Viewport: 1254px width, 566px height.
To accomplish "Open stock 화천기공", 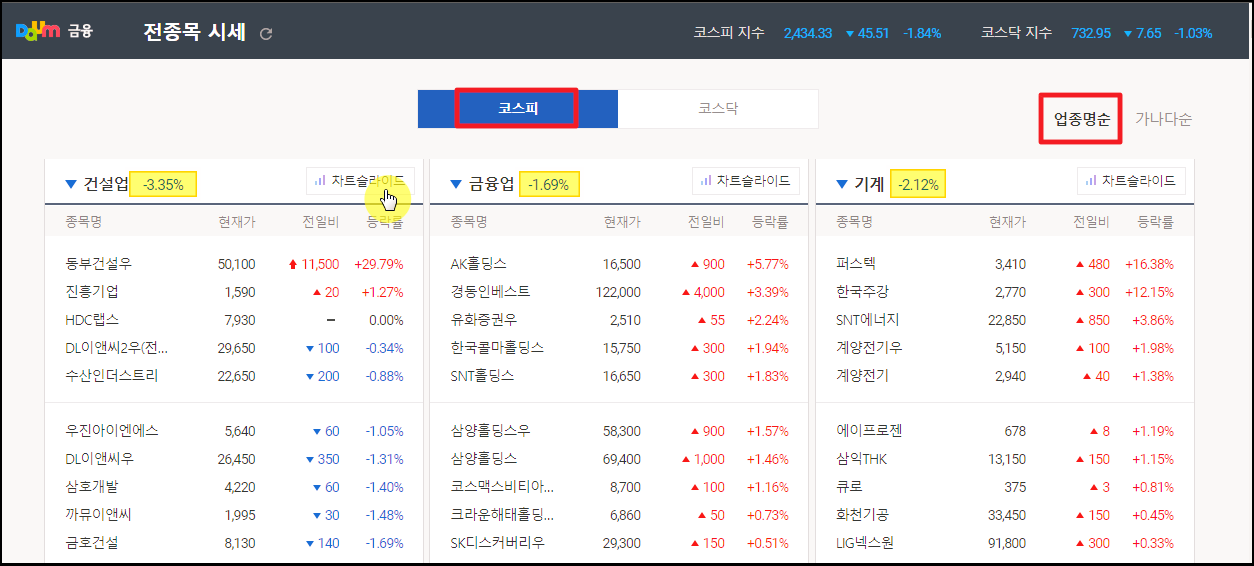I will pos(862,515).
